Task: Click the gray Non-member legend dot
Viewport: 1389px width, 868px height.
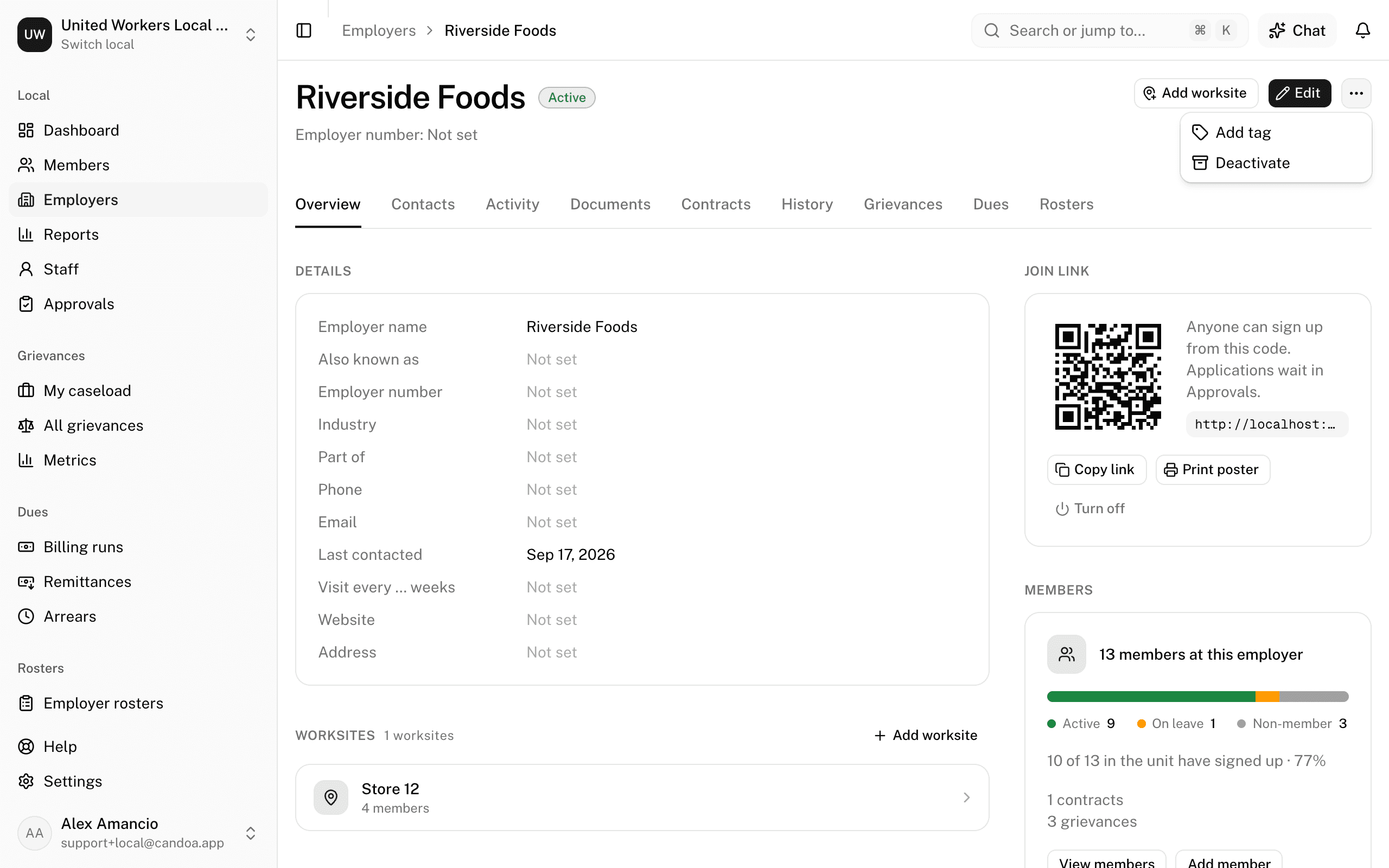Action: [x=1241, y=724]
